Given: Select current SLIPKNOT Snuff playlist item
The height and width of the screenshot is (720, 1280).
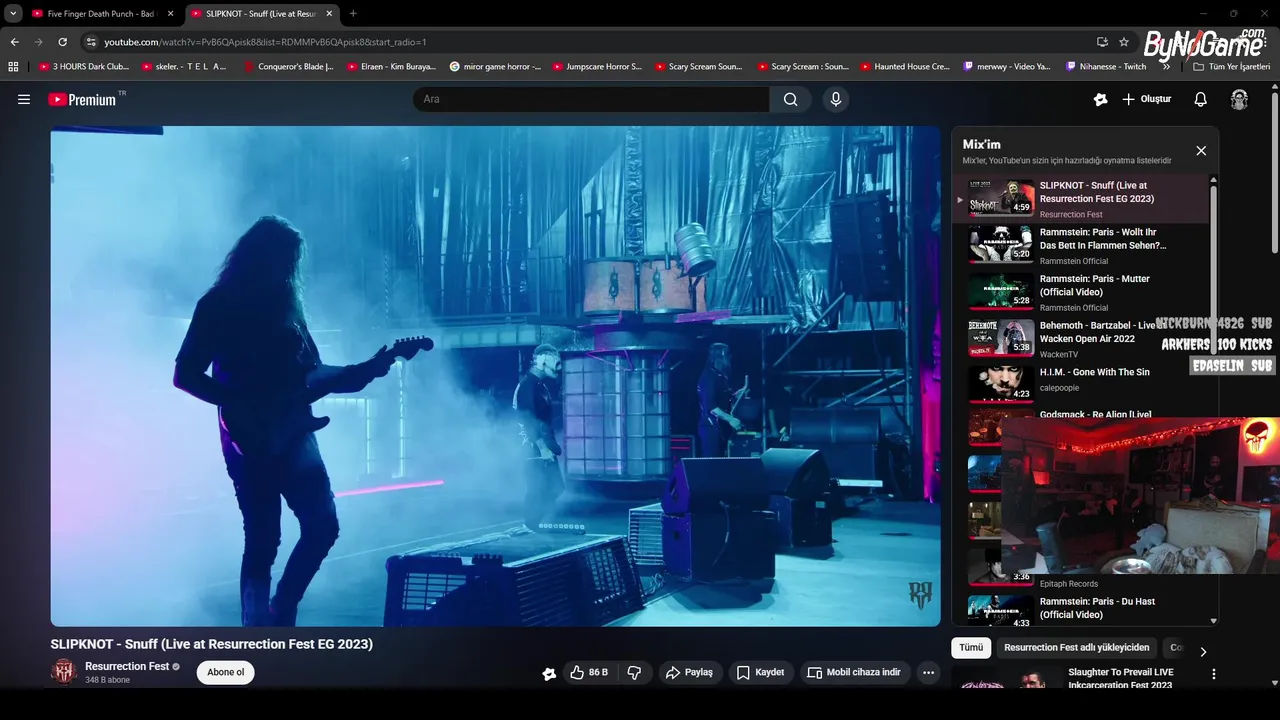Looking at the screenshot, I should (x=1080, y=198).
